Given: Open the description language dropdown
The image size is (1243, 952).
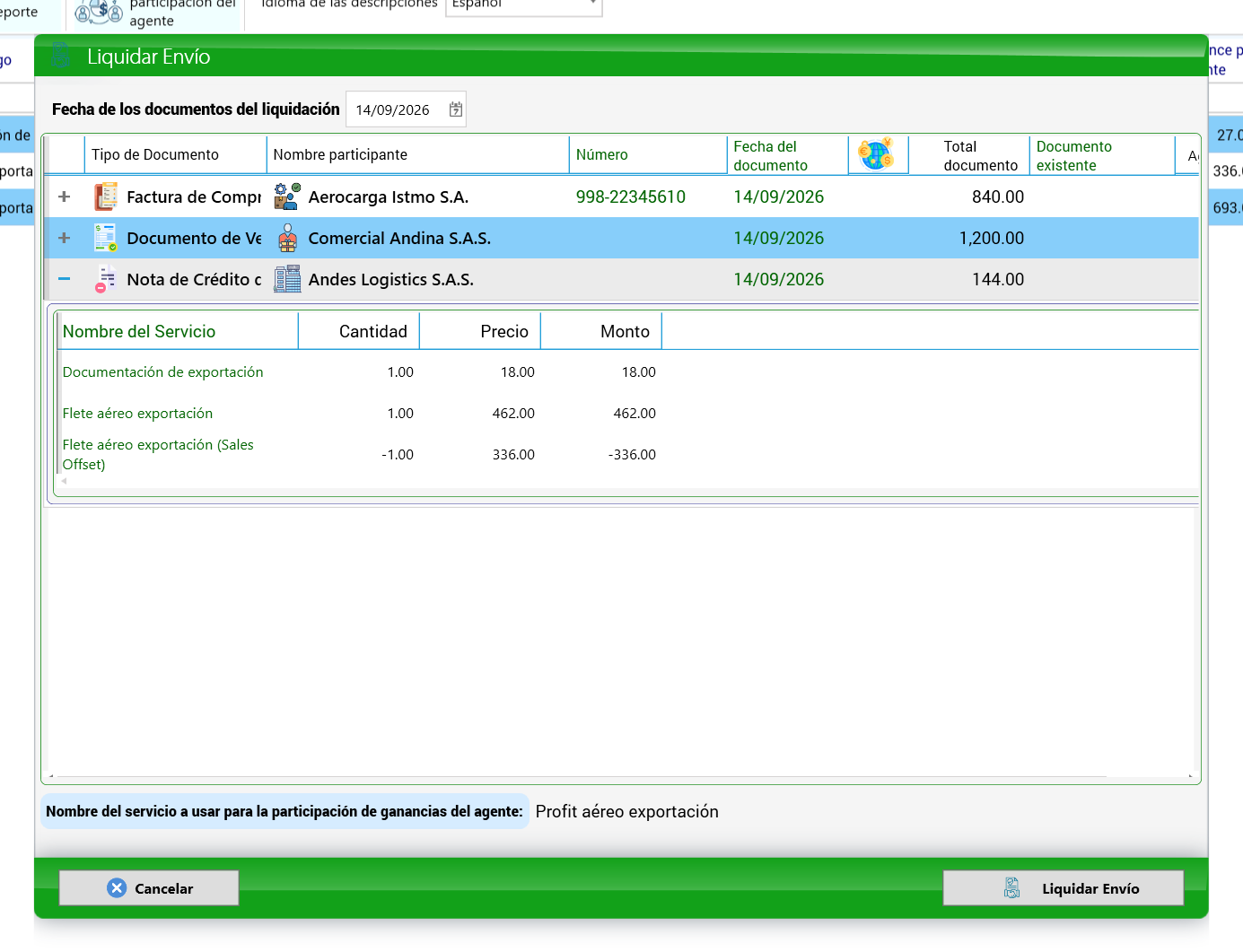Looking at the screenshot, I should (593, 4).
